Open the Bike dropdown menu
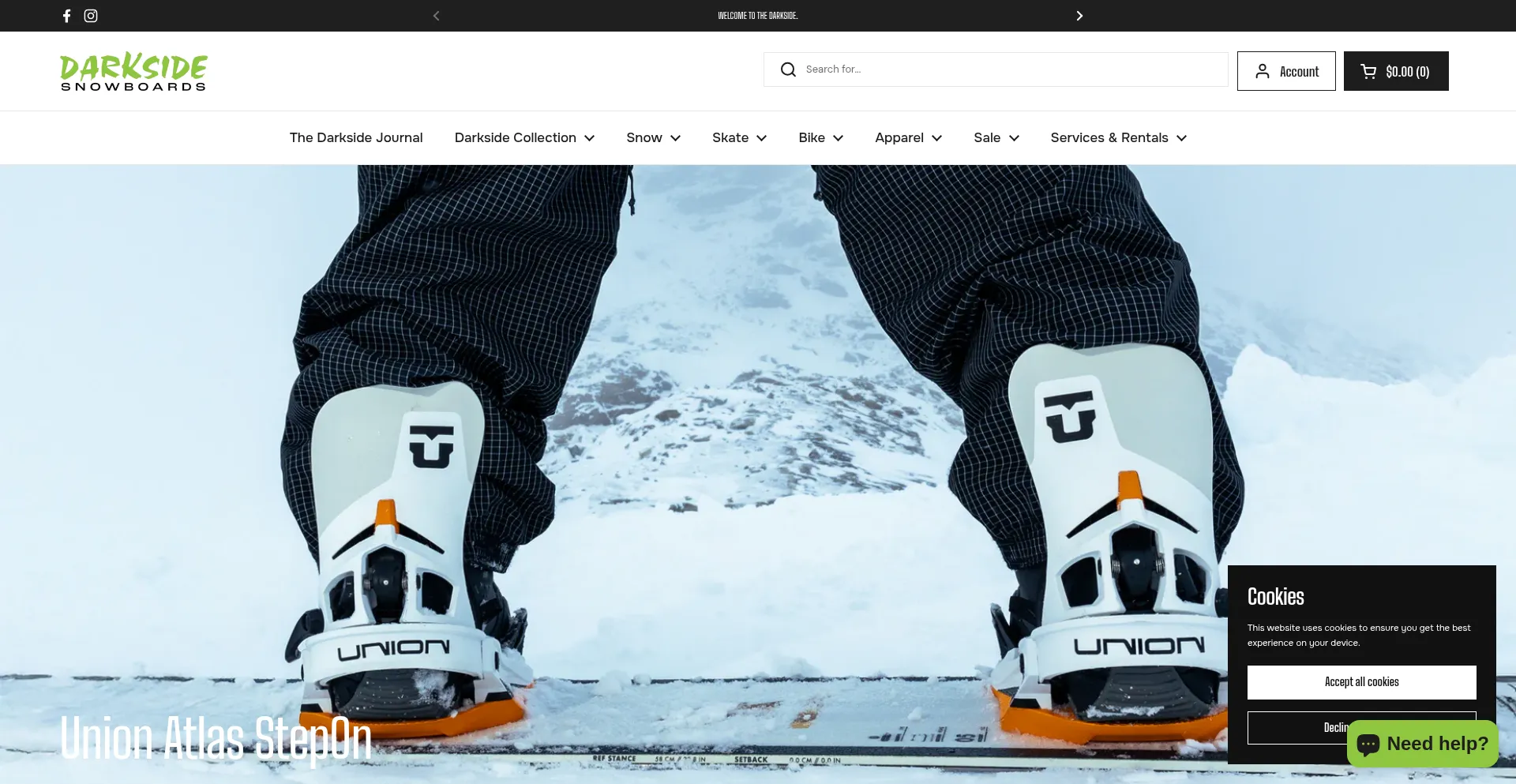Viewport: 1516px width, 784px height. click(820, 137)
